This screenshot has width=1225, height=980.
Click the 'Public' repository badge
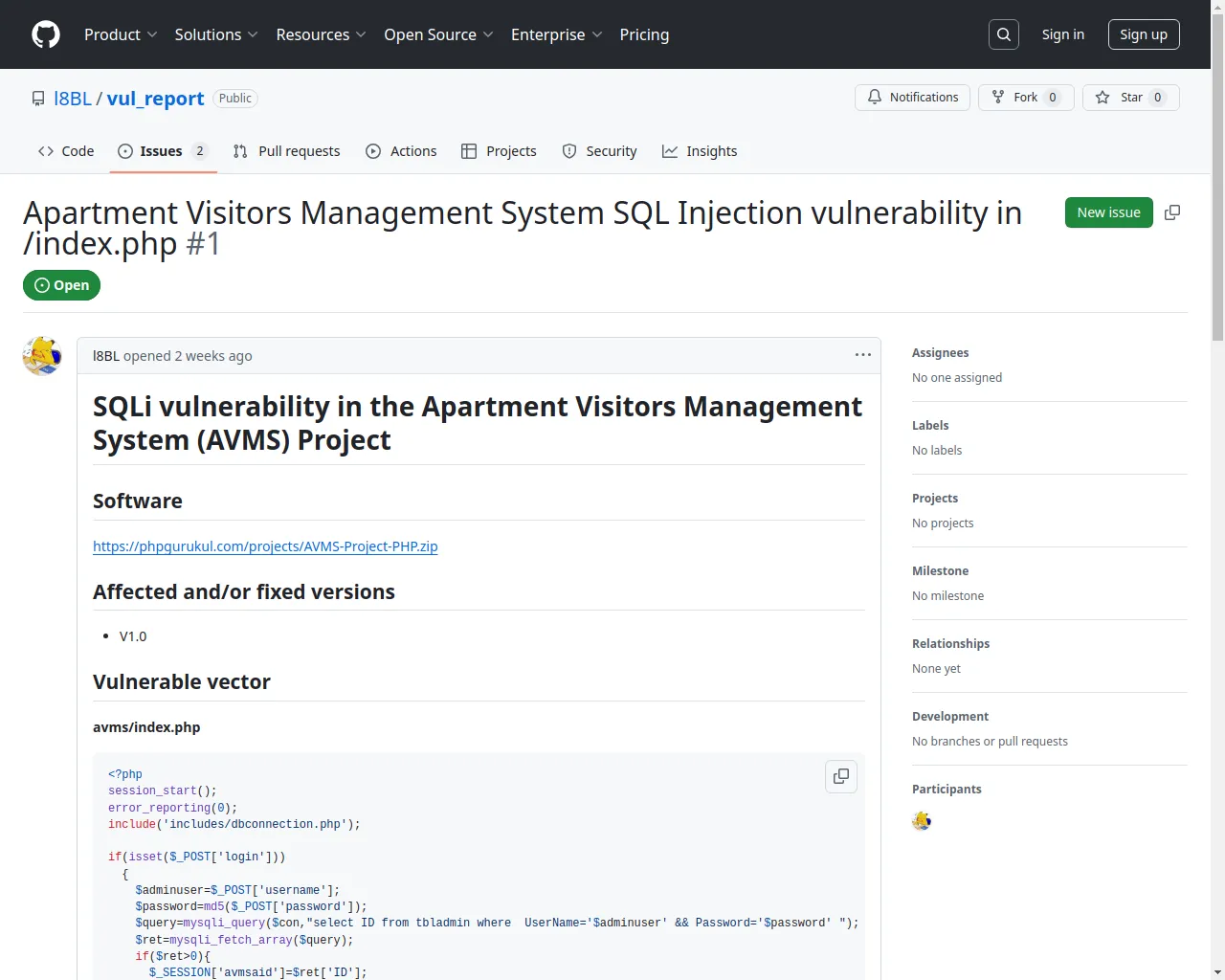point(234,99)
